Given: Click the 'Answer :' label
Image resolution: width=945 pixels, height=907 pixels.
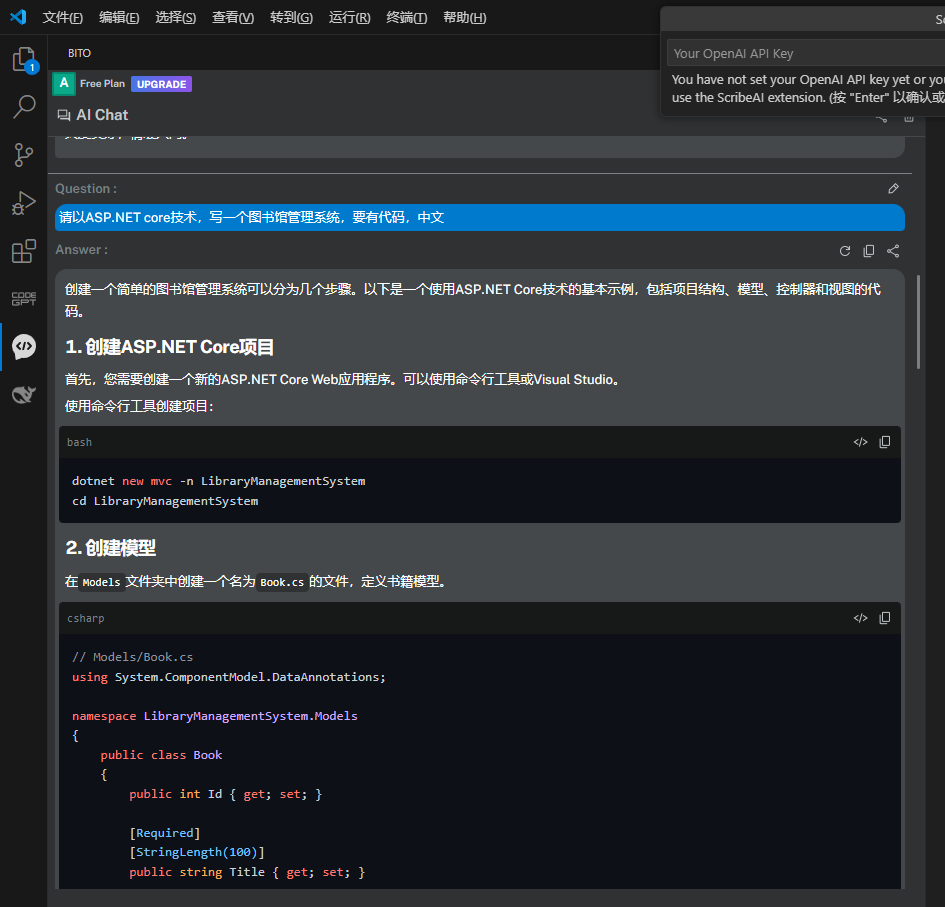Looking at the screenshot, I should (82, 250).
